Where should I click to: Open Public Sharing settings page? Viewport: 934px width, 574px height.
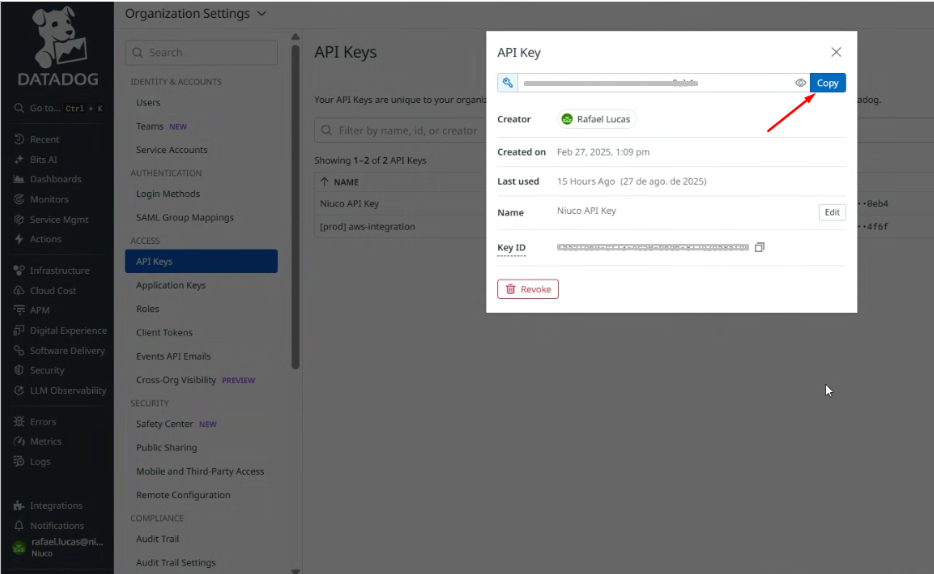pyautogui.click(x=166, y=448)
